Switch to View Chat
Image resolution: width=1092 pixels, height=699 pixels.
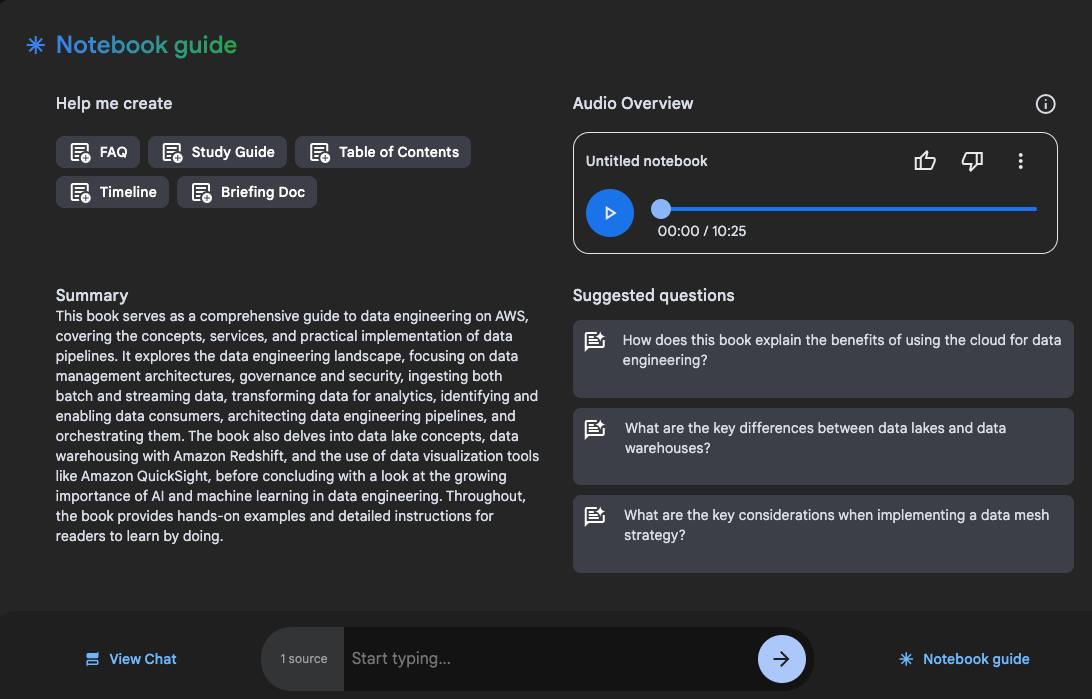[x=131, y=659]
